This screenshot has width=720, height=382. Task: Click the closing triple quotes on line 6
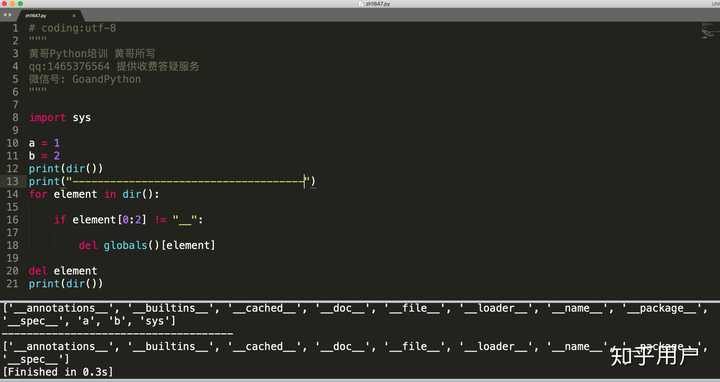[x=38, y=91]
